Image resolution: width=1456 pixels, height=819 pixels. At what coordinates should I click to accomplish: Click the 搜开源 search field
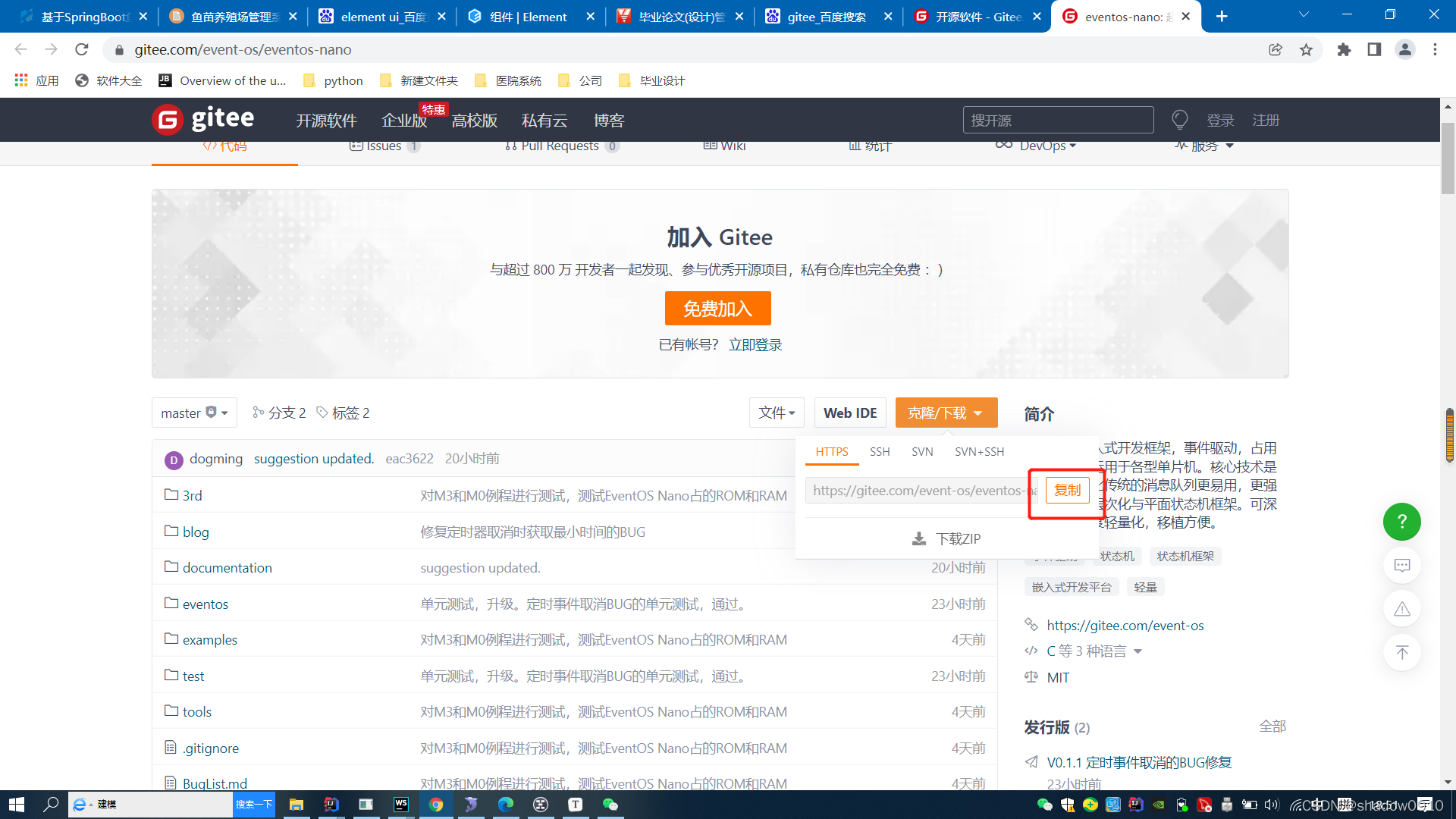(x=1058, y=120)
